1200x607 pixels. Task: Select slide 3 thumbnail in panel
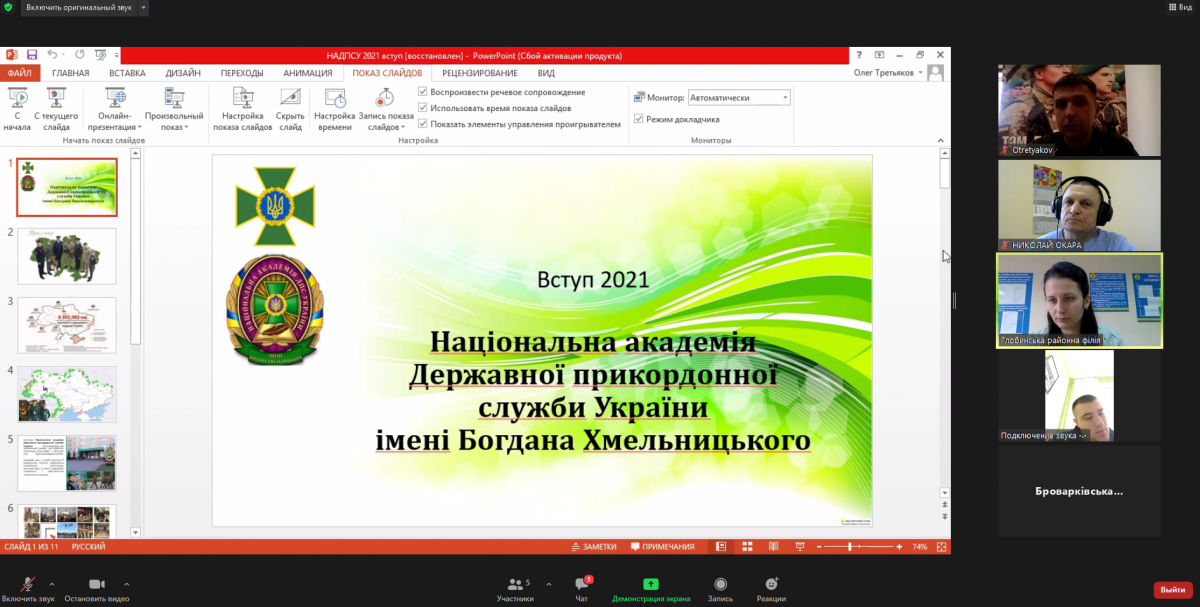point(67,325)
